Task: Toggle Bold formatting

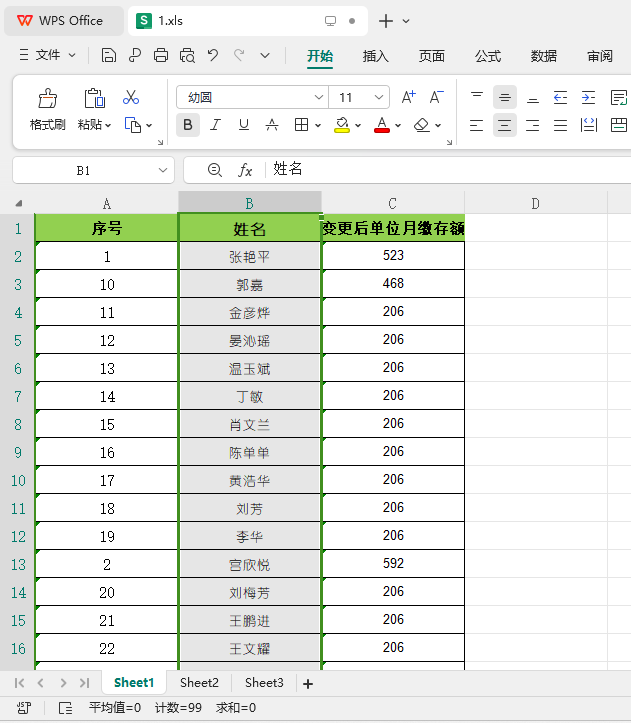Action: tap(188, 125)
